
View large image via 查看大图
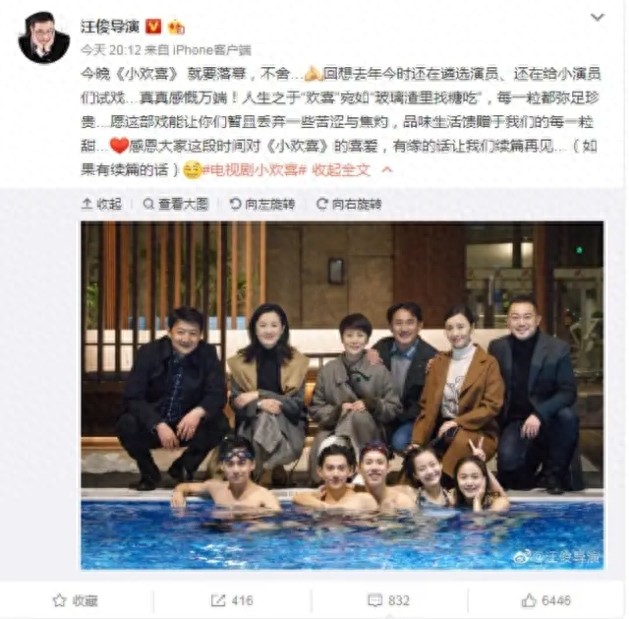[x=176, y=204]
